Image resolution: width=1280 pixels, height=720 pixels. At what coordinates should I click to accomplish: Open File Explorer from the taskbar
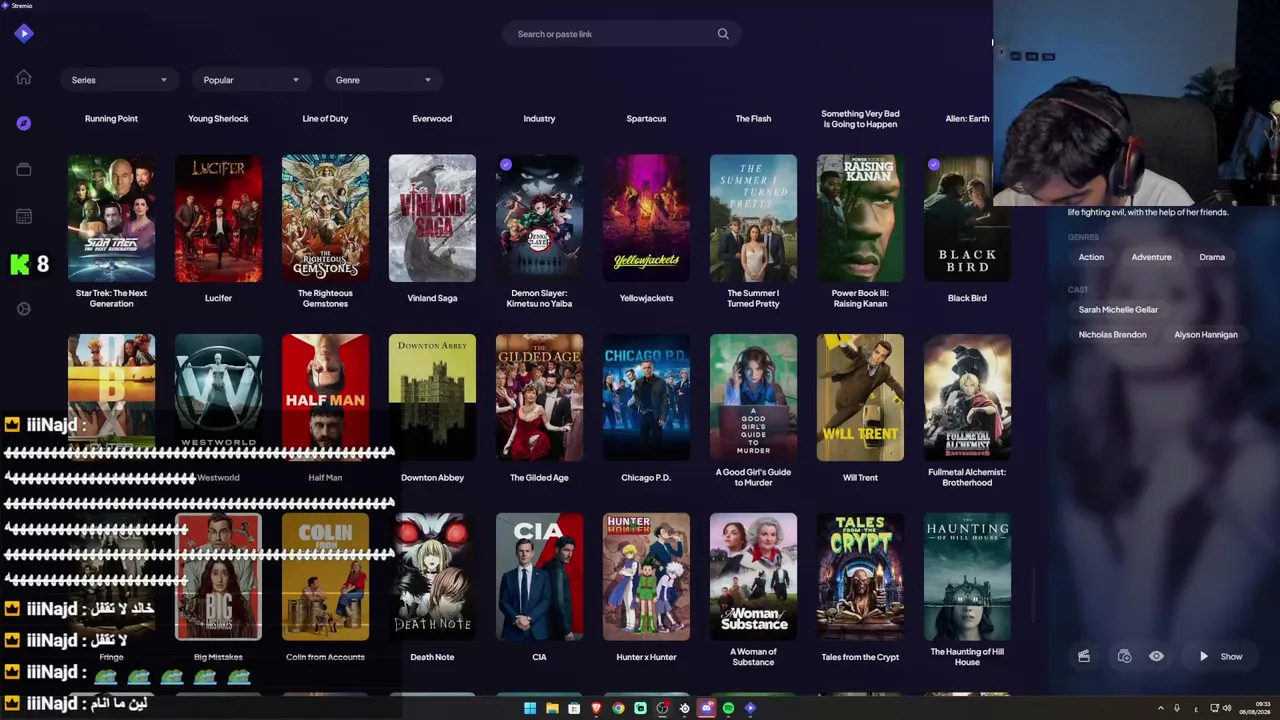click(552, 708)
